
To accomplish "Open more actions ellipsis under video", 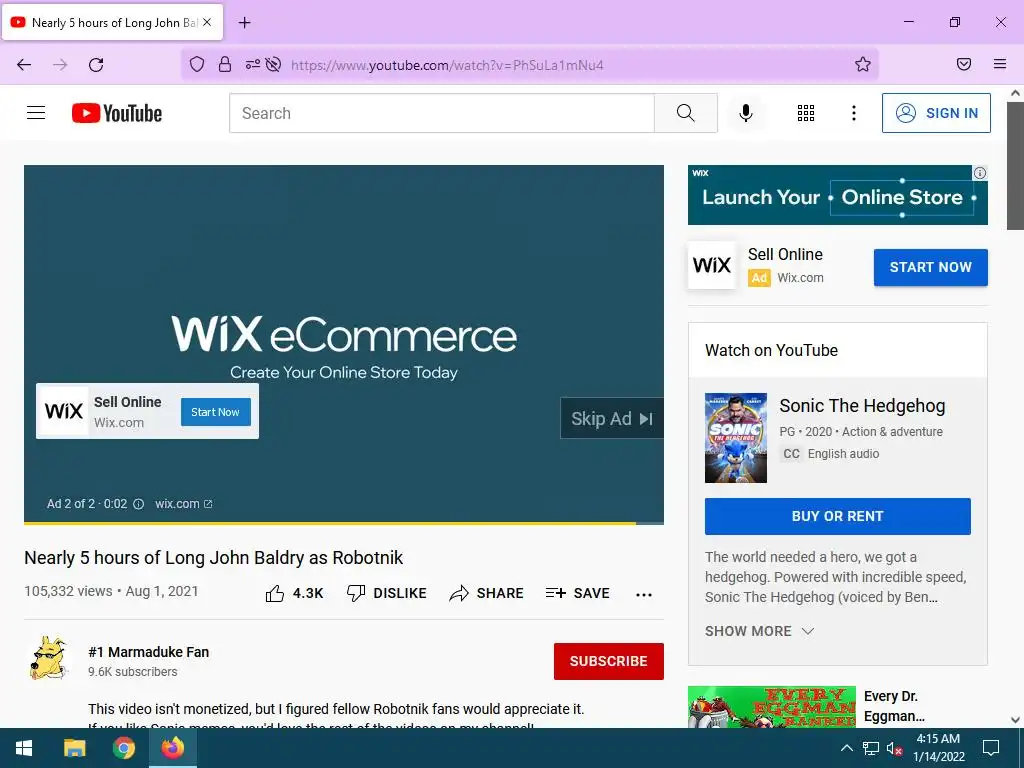I will (644, 594).
